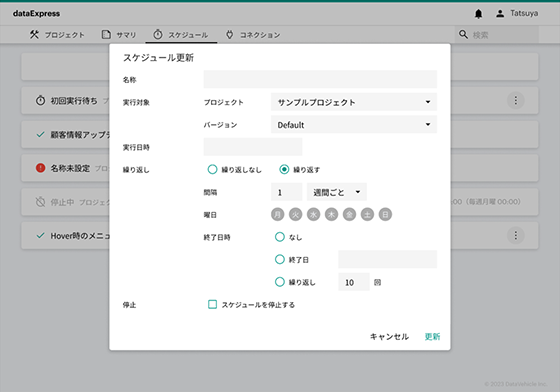Click the 名称 name input field
Screen dimensions: 560x392
[320, 79]
